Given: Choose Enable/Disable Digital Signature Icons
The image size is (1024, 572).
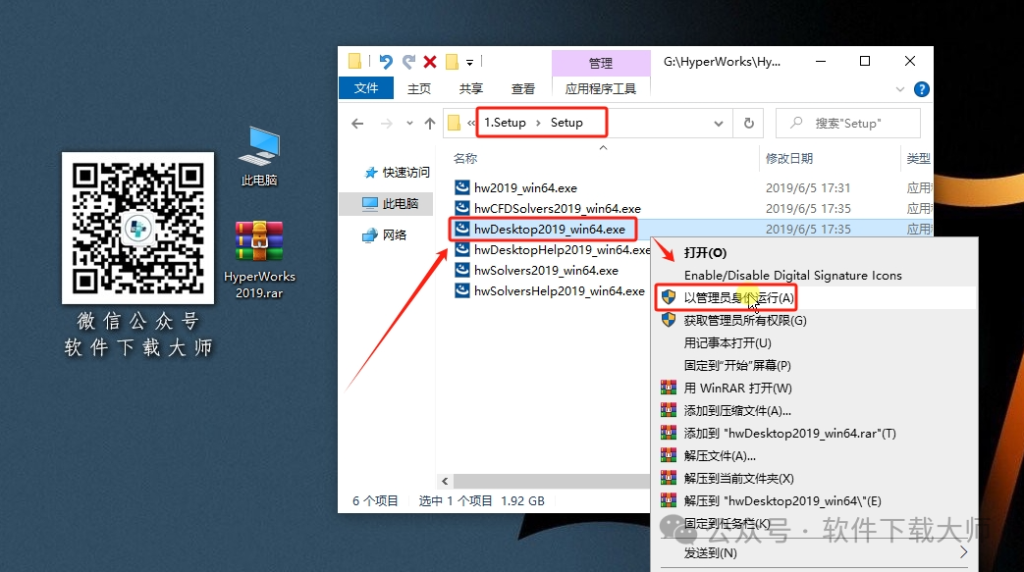Looking at the screenshot, I should point(814,276).
